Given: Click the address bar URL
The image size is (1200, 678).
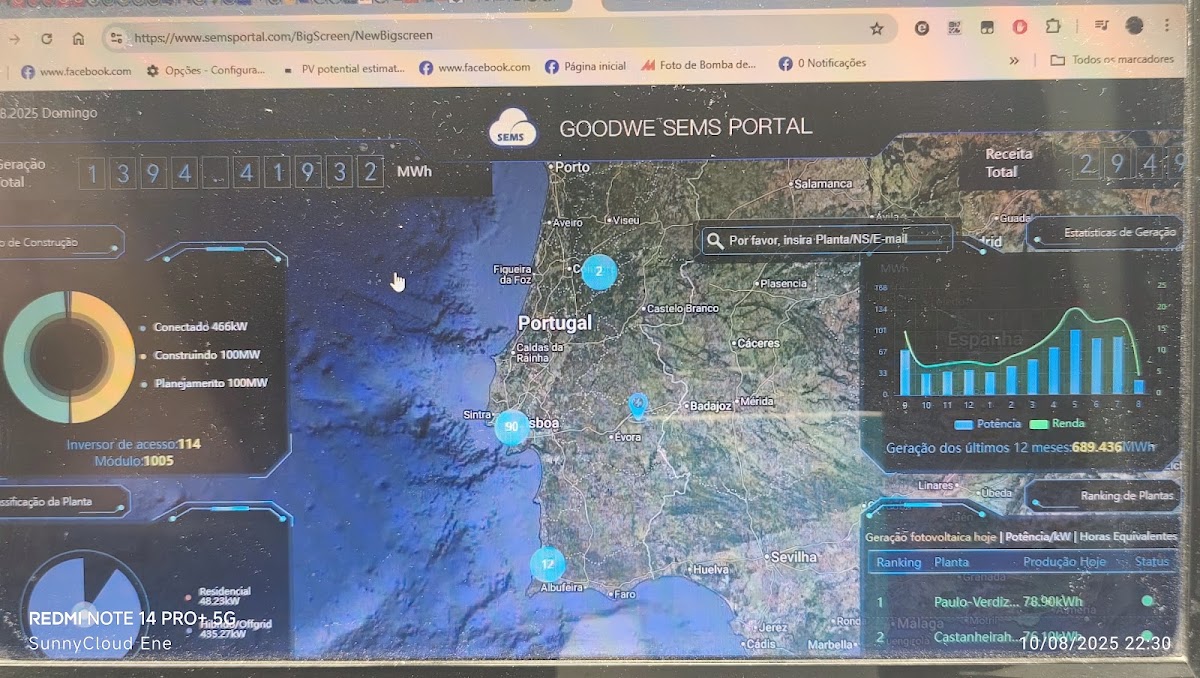Looking at the screenshot, I should coord(283,37).
